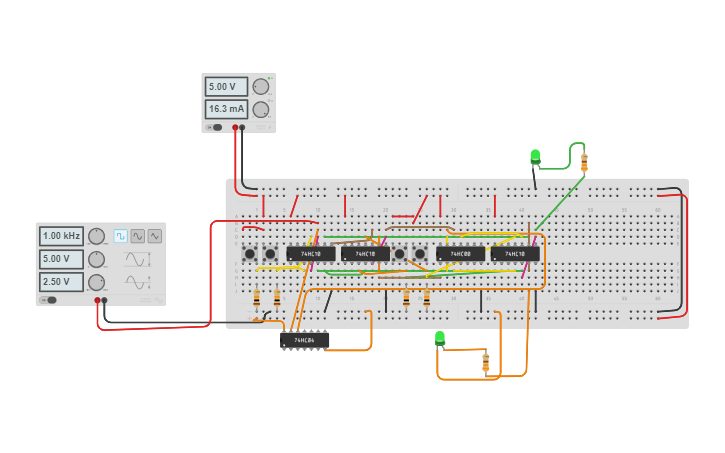Screen dimensions: 725x453
Task: Select the resistor beside the top LED
Action: (584, 162)
